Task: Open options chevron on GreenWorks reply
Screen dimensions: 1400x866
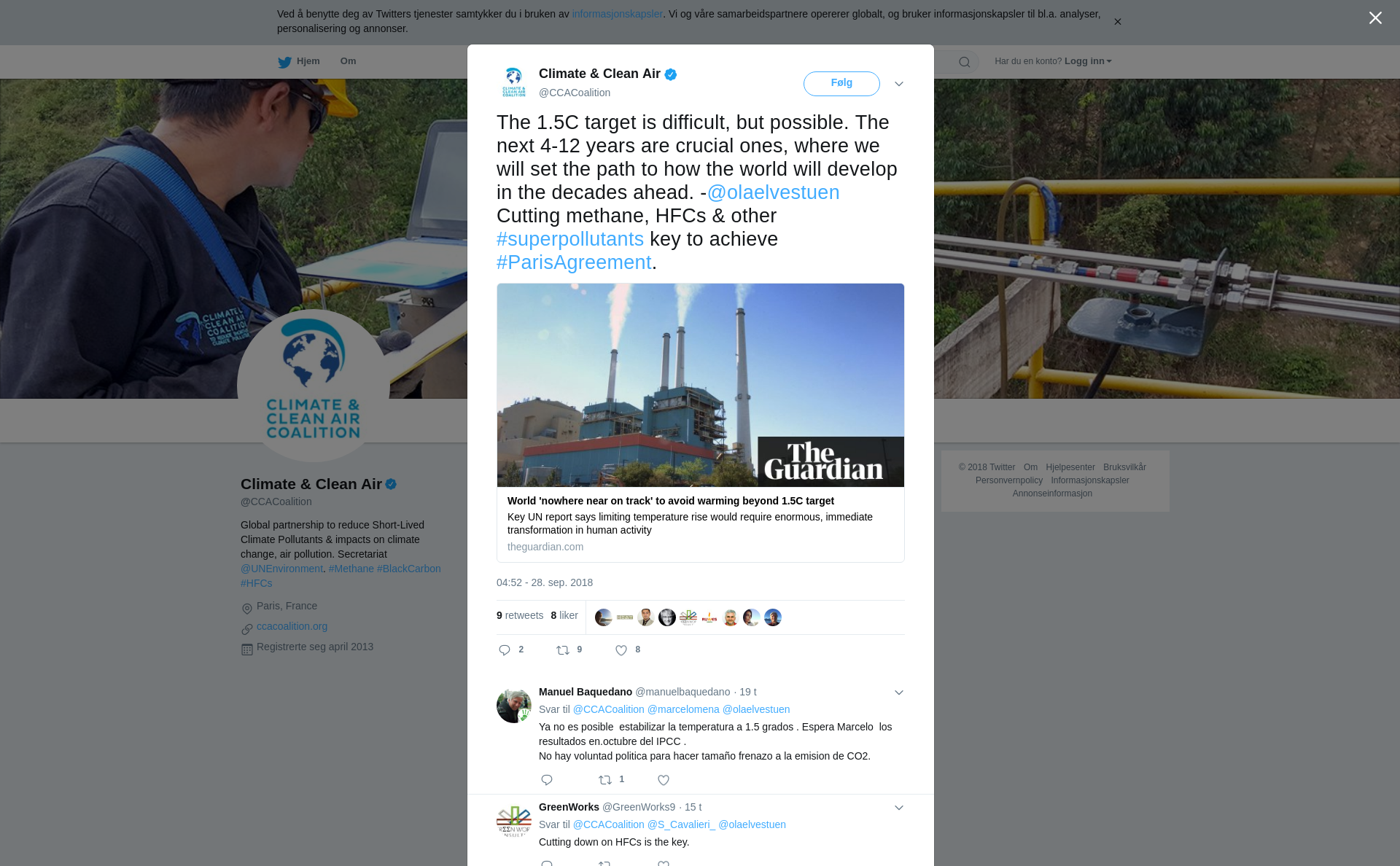Action: [x=899, y=808]
